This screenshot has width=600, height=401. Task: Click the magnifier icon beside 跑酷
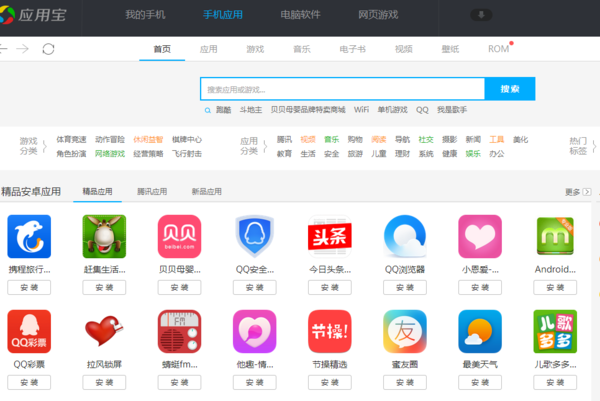pyautogui.click(x=207, y=111)
